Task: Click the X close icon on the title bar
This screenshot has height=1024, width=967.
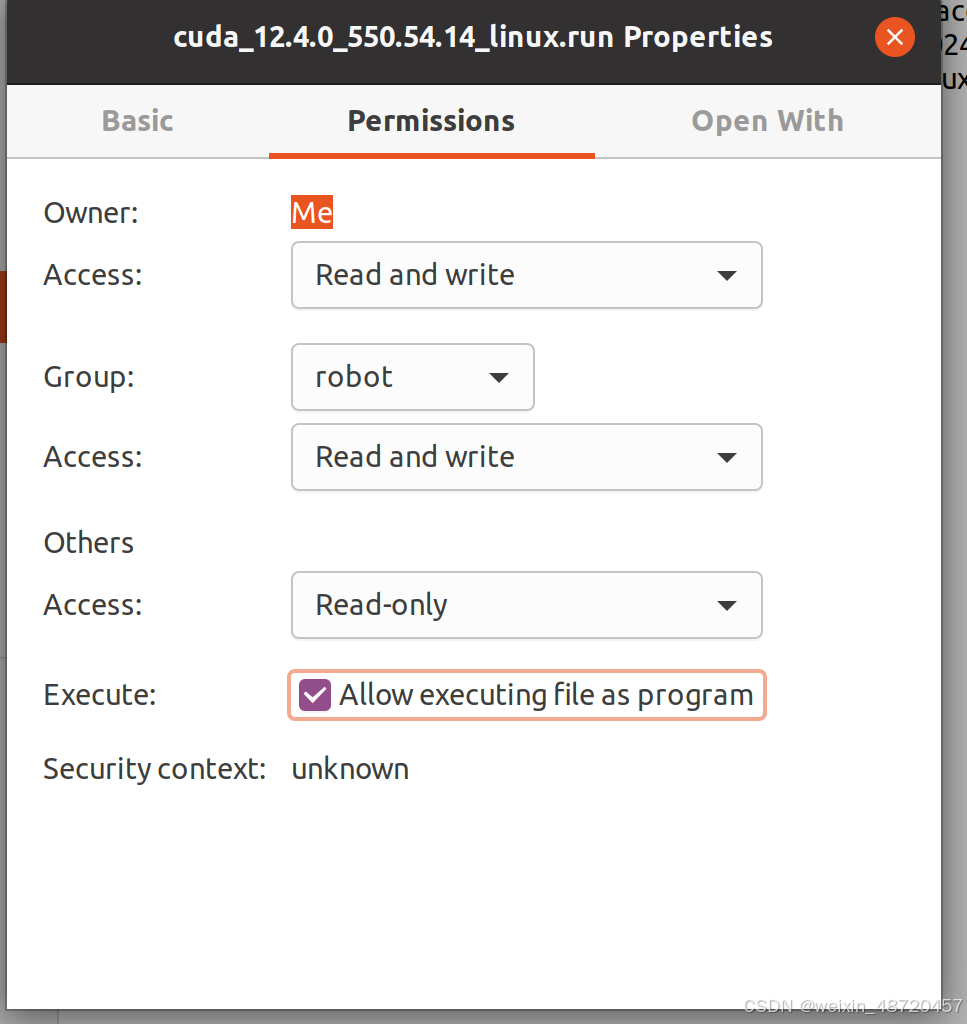Action: tap(894, 37)
